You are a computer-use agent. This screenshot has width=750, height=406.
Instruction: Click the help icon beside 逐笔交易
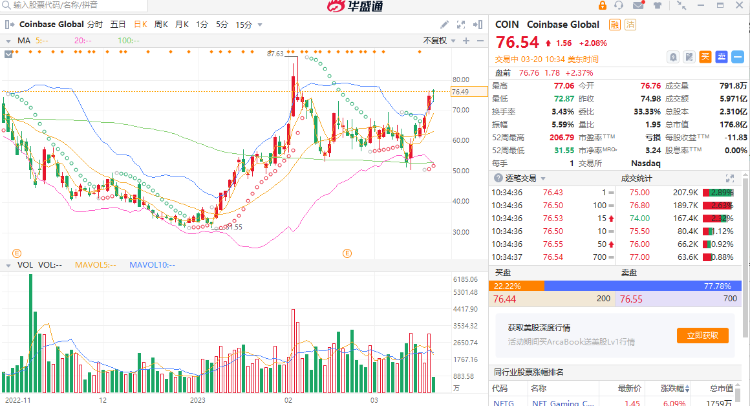point(498,178)
